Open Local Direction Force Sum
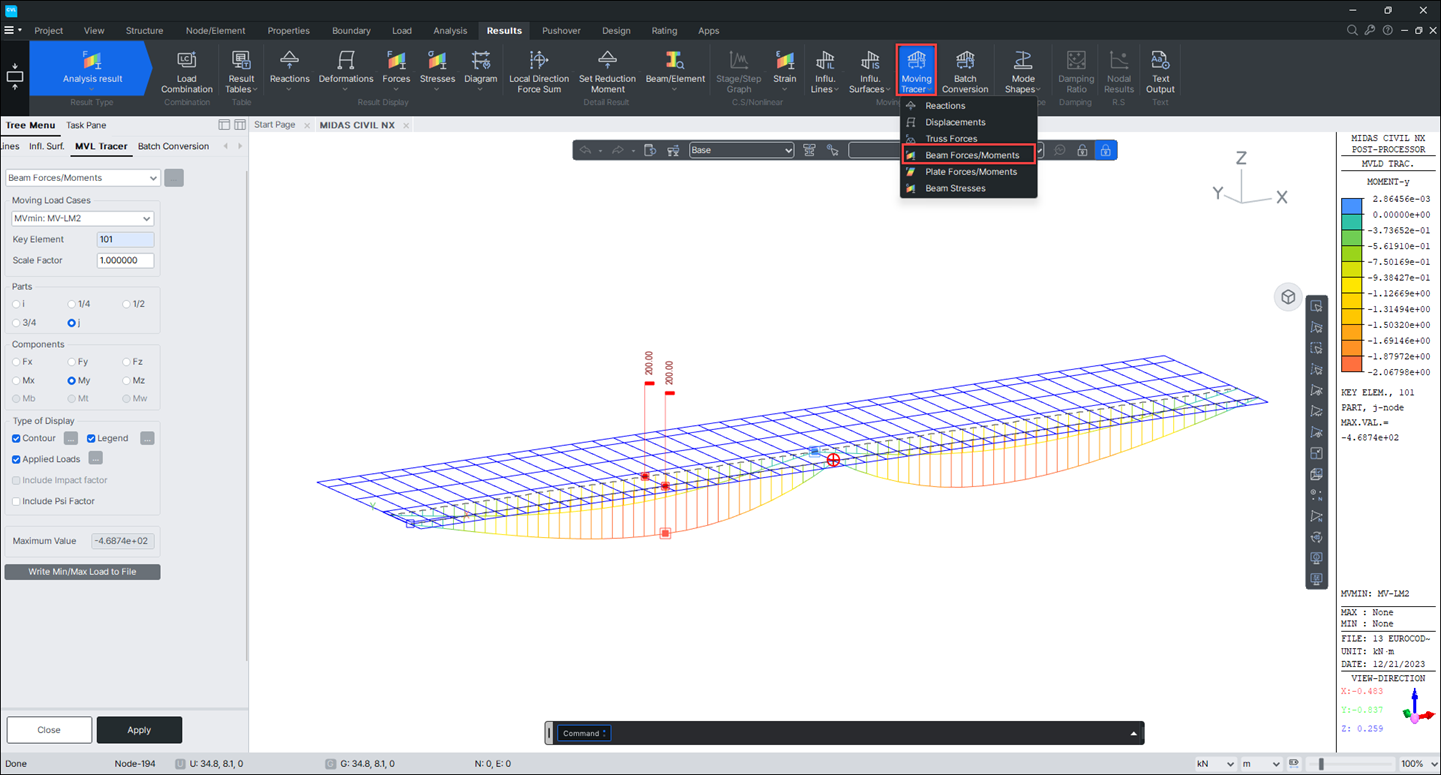Screen dimensions: 1441x775 [539, 71]
